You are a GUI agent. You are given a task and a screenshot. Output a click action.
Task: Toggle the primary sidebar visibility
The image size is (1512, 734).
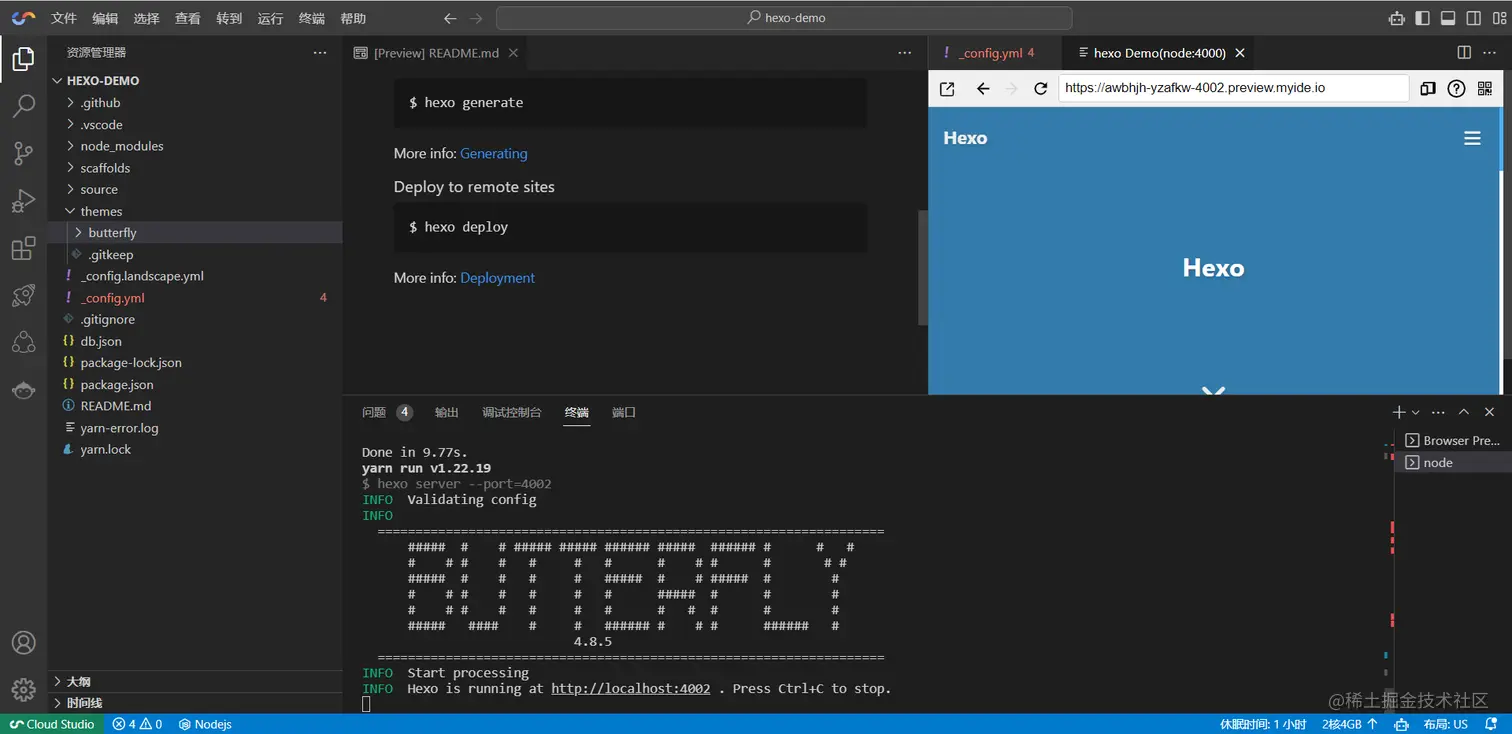pos(1422,18)
